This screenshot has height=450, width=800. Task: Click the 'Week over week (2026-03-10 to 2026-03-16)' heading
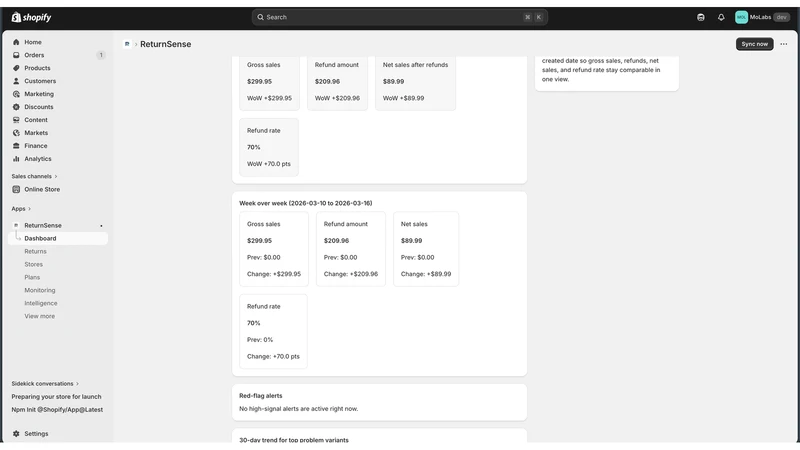coord(306,203)
